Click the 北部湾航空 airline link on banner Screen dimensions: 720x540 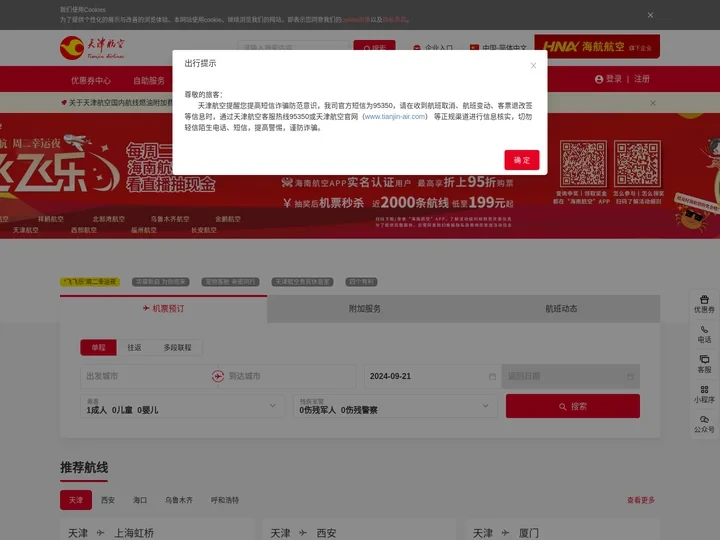click(108, 219)
